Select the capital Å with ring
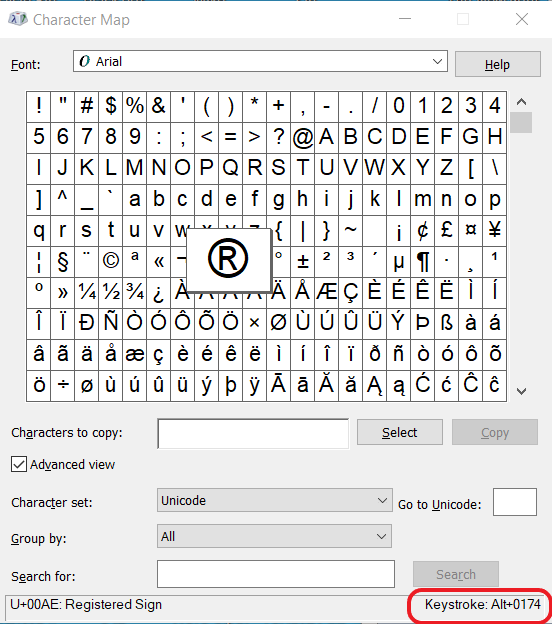 pos(302,292)
